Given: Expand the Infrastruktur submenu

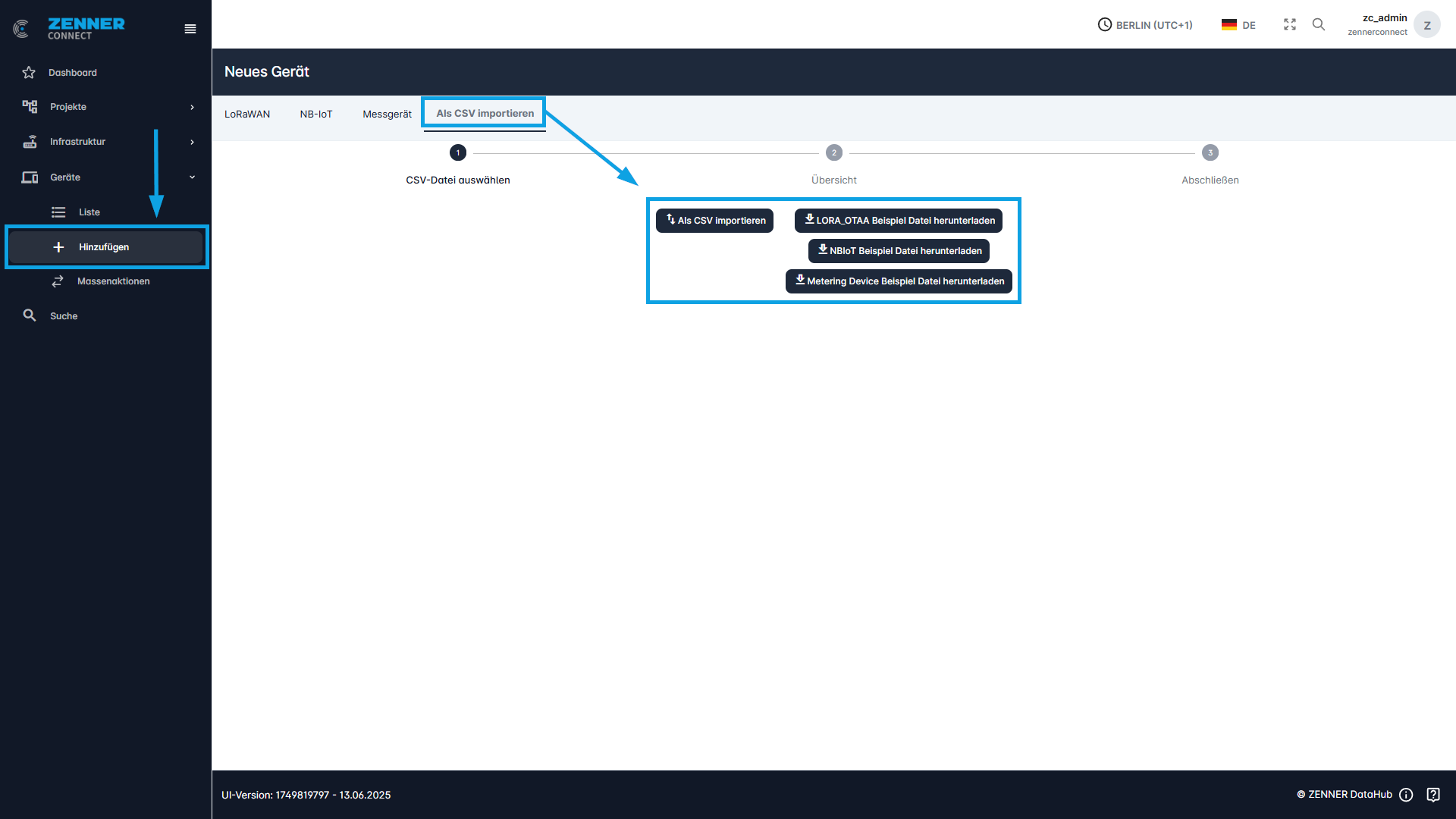Looking at the screenshot, I should [191, 142].
